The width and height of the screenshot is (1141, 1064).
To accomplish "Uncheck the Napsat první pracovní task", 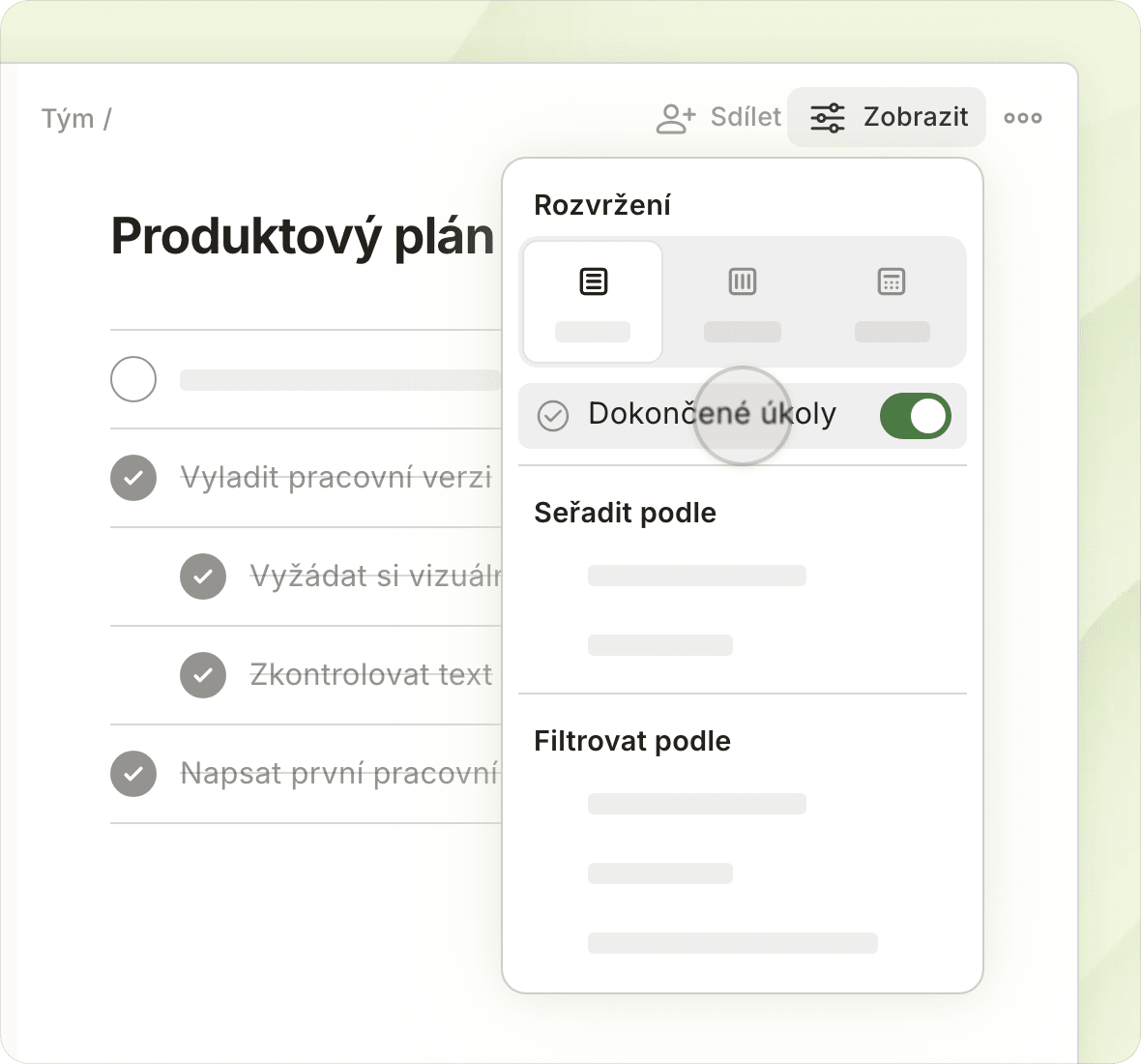I will 133,774.
